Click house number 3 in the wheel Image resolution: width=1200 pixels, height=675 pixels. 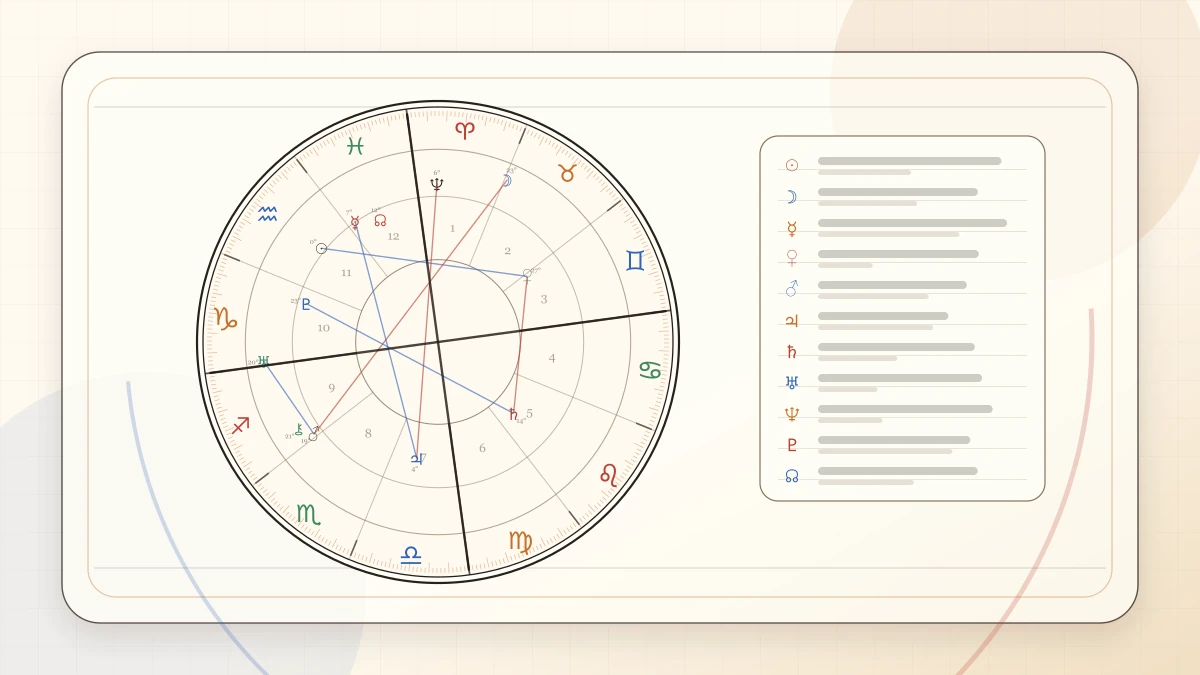pyautogui.click(x=544, y=299)
